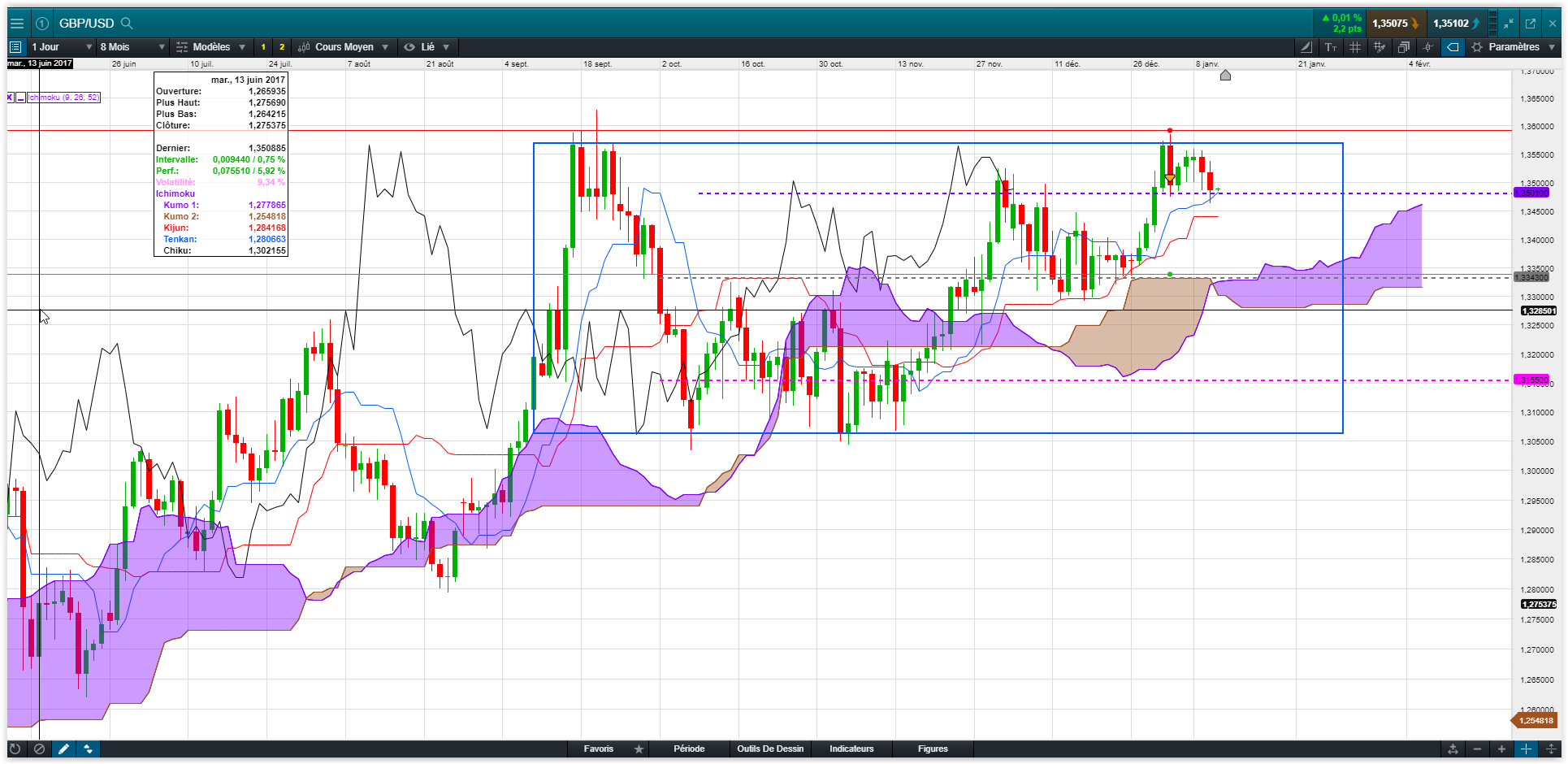The image size is (1568, 764).
Task: Click the reset scale icon at bottom right
Action: click(x=1453, y=749)
